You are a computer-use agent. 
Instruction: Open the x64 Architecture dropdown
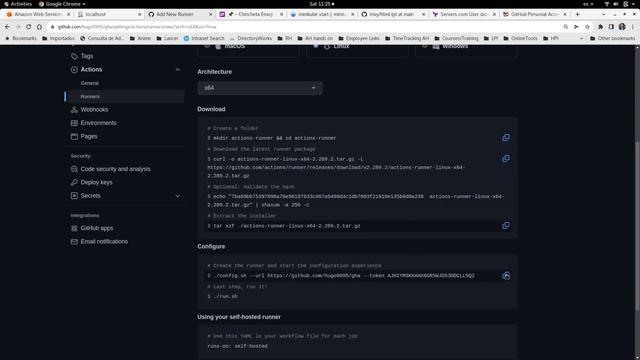coord(260,88)
